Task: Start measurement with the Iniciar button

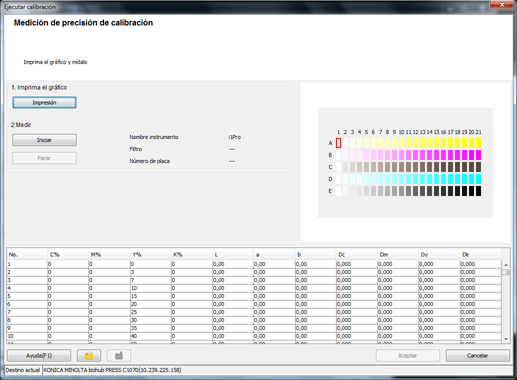Action: tap(44, 140)
